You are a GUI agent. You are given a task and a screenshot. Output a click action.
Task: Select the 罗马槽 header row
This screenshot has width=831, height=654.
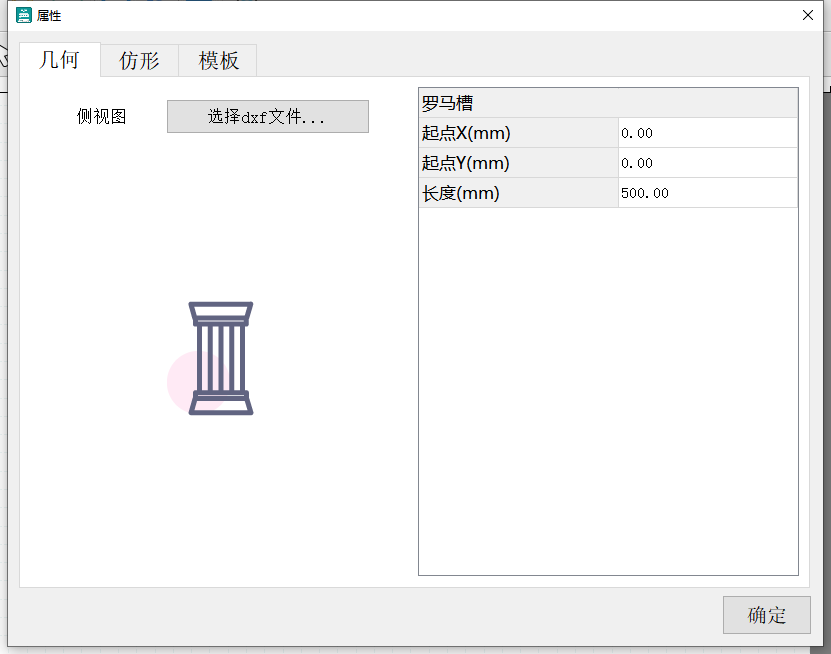[608, 103]
